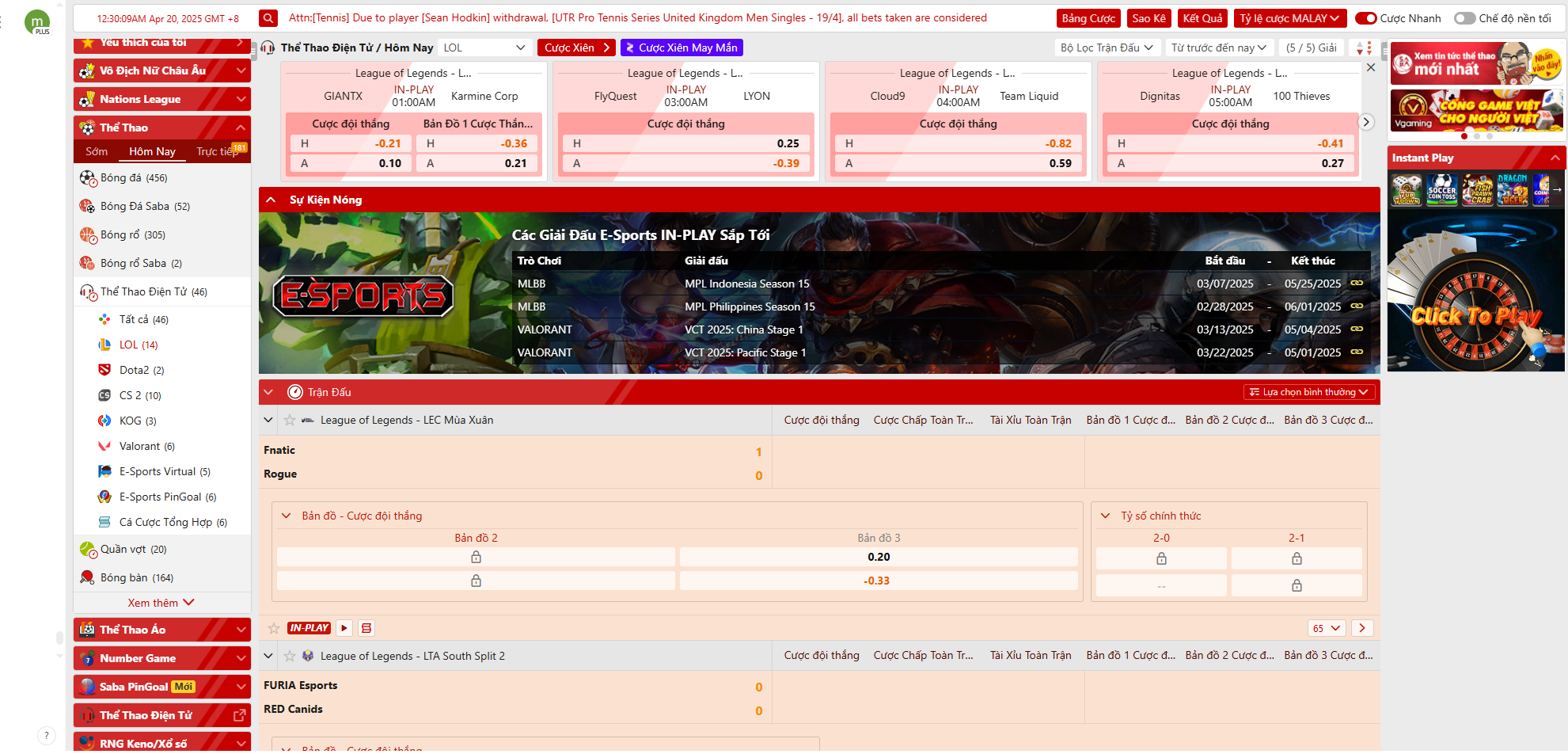The width and height of the screenshot is (1568, 754).
Task: Open the Bộ Lọc Trận Đấu filter
Action: coord(1107,48)
